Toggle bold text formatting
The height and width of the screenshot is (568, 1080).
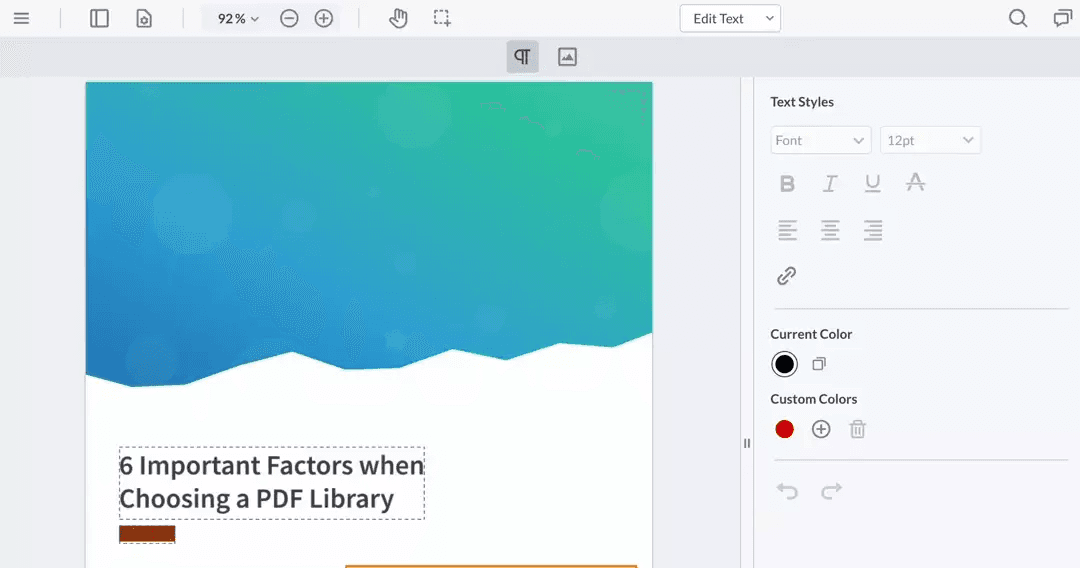(788, 183)
